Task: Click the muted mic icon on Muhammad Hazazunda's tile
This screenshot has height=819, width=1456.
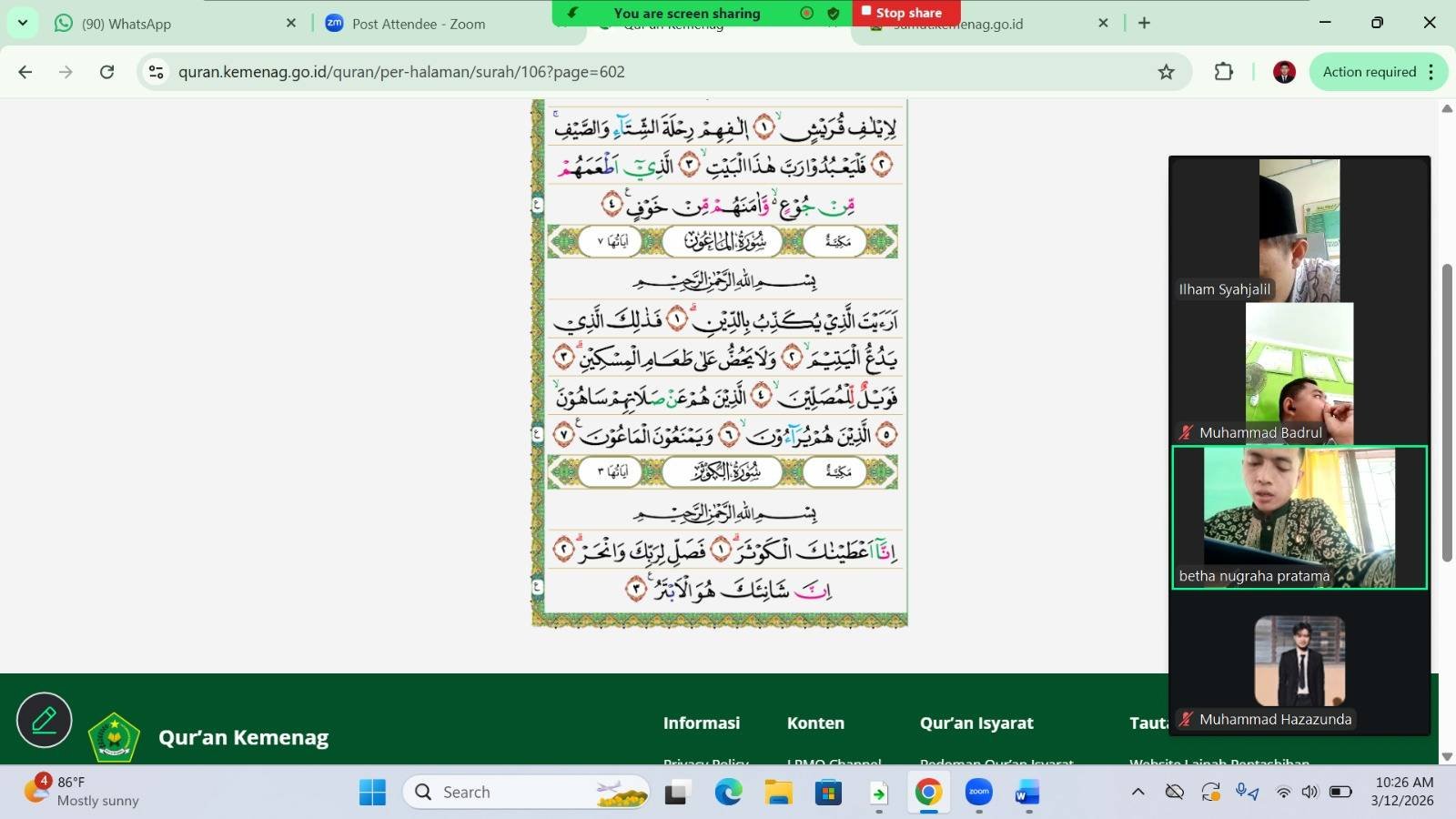Action: point(1186,719)
